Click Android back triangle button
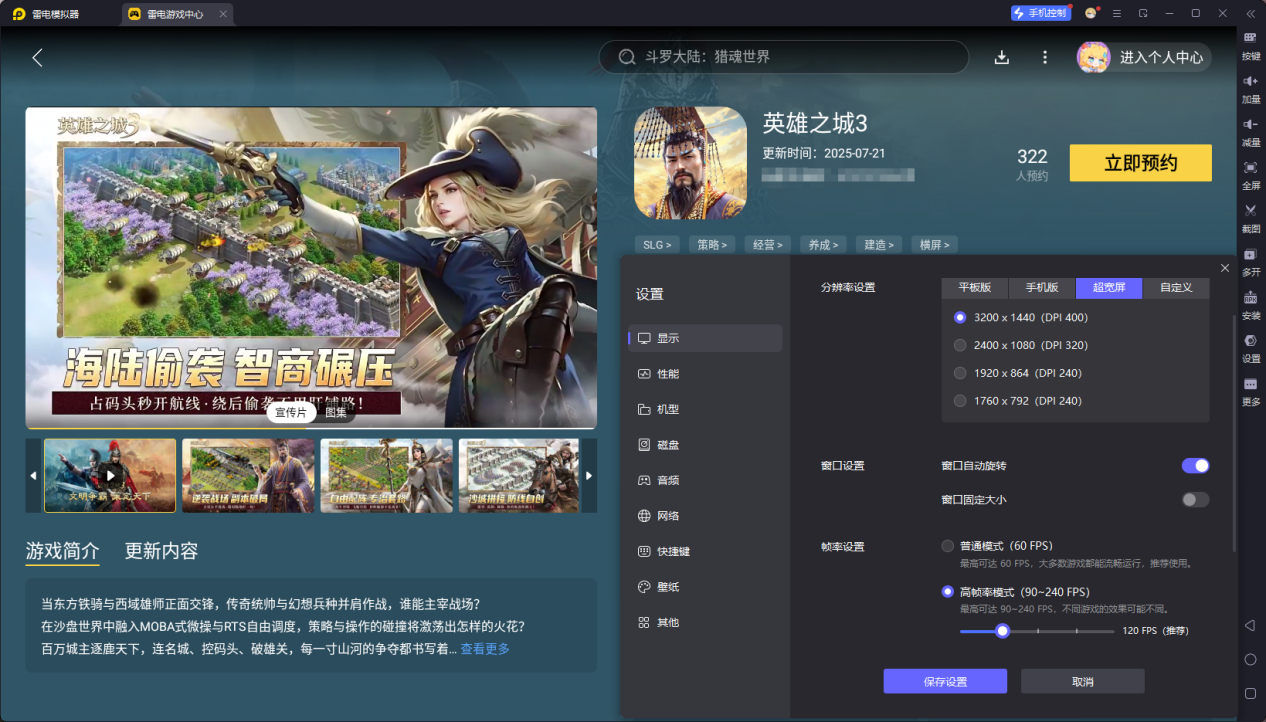Viewport: 1266px width, 722px height. point(1250,626)
